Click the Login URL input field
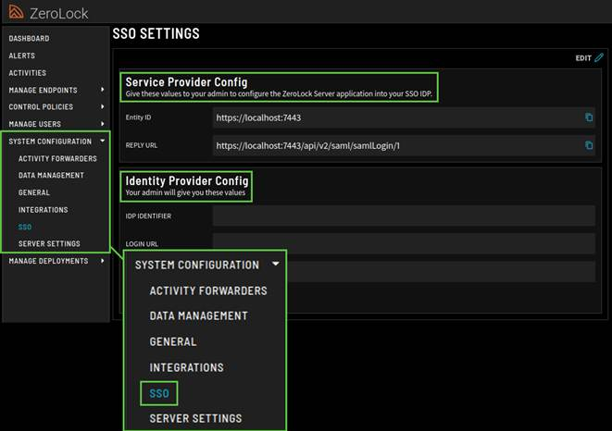The width and height of the screenshot is (612, 431). tap(404, 243)
